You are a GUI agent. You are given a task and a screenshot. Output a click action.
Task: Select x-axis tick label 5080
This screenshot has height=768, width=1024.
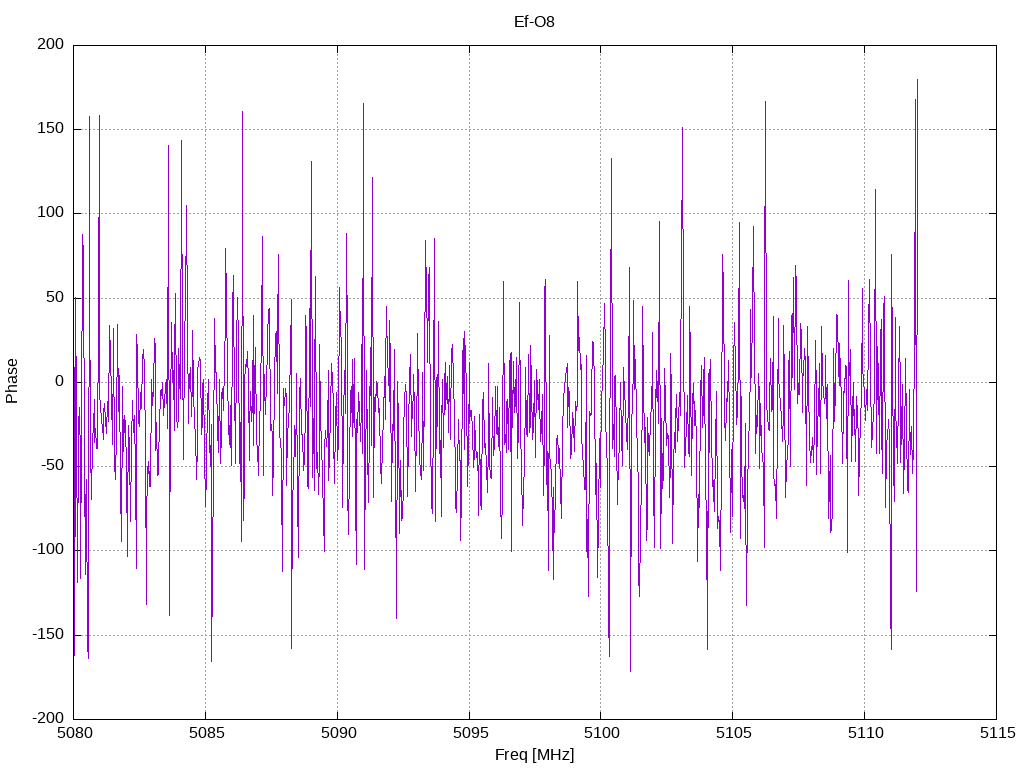point(74,733)
